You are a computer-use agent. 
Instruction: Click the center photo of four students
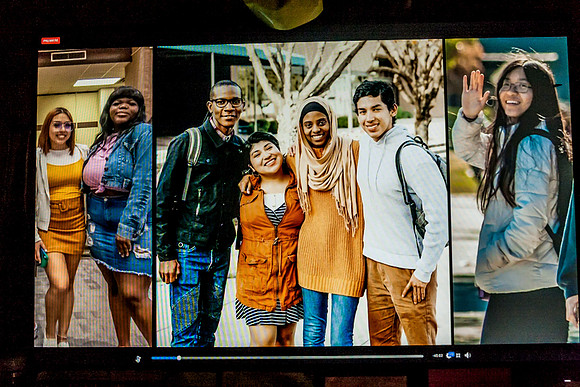pyautogui.click(x=303, y=192)
